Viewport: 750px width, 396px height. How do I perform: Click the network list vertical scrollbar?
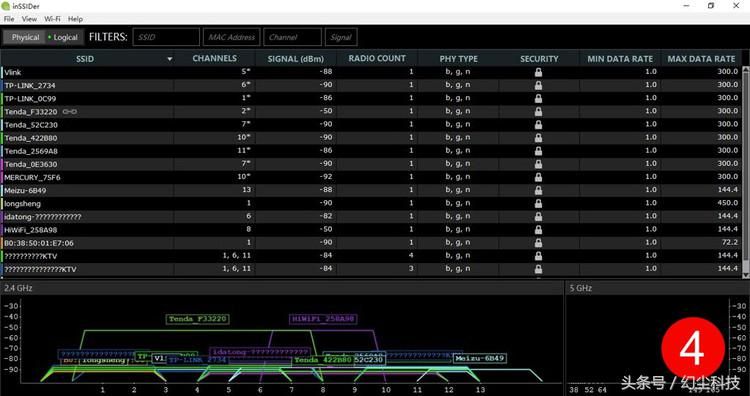pos(745,172)
